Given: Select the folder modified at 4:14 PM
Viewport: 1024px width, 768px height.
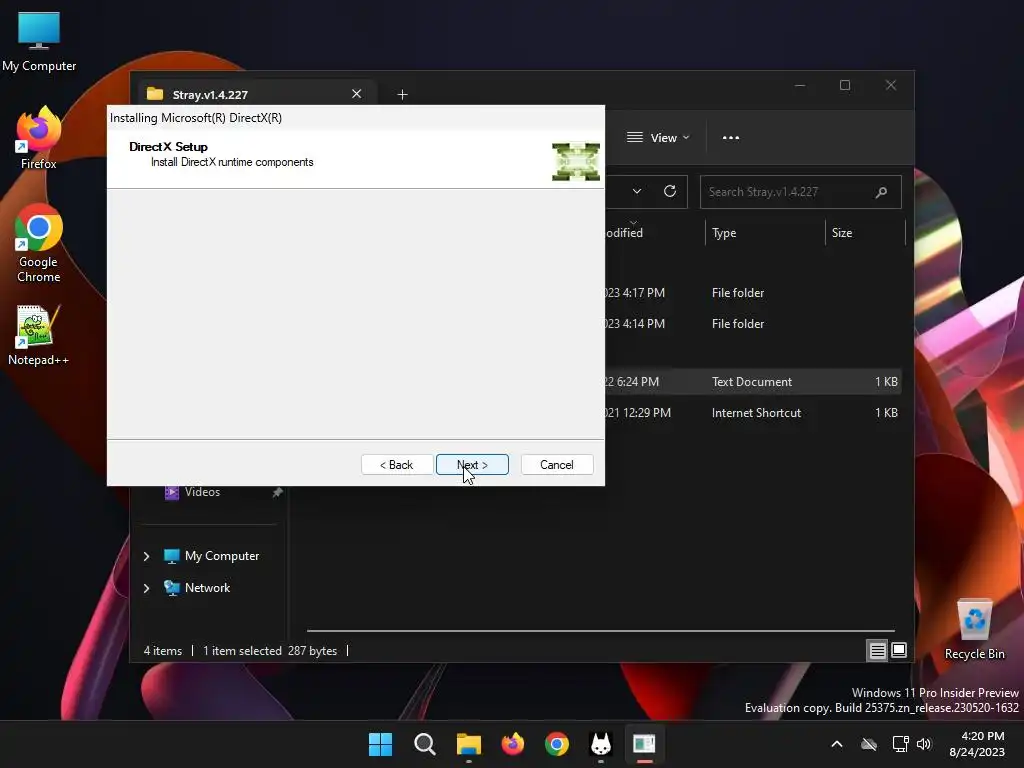Looking at the screenshot, I should [753, 323].
